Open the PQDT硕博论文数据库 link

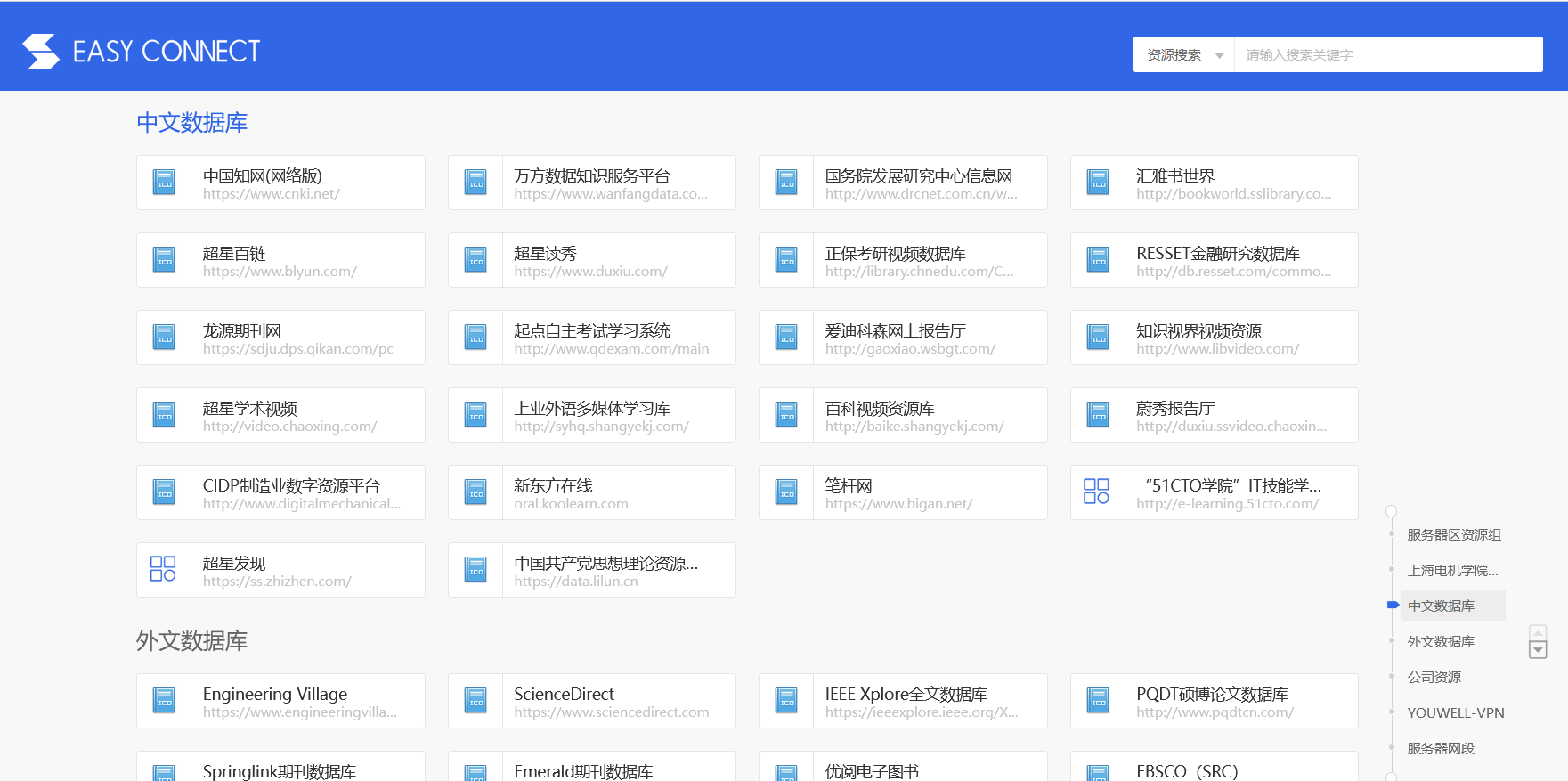tap(1215, 701)
